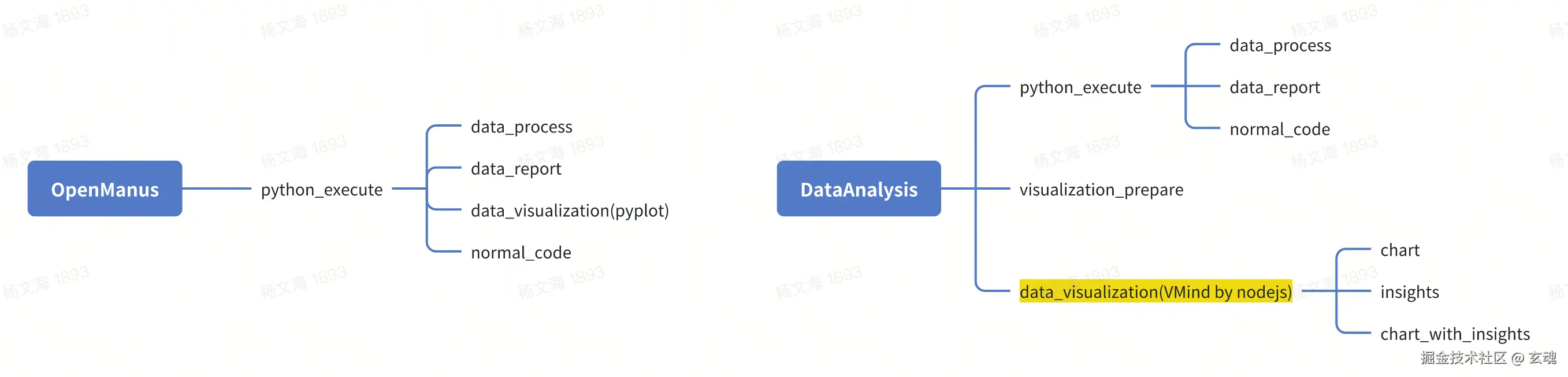The width and height of the screenshot is (1568, 377).
Task: Select the chart_with_insights leaf node
Action: coord(1454,334)
